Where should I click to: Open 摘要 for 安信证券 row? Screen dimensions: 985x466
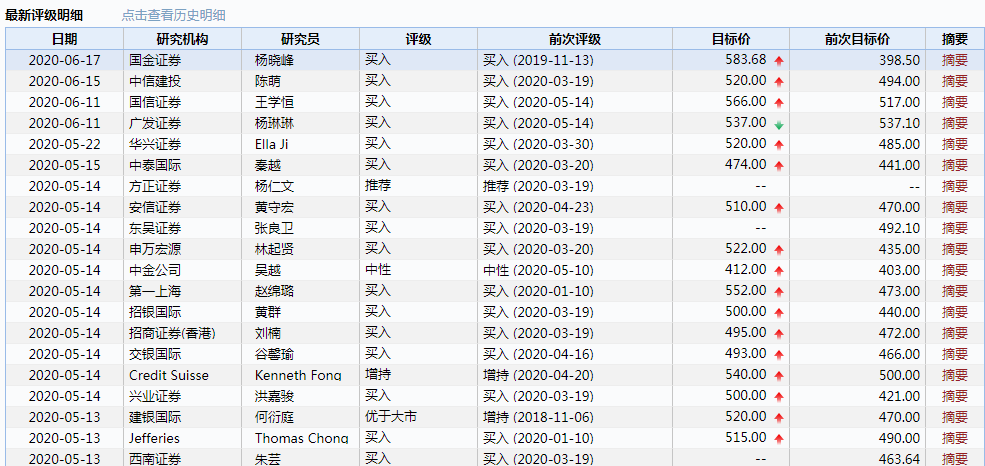tap(955, 207)
